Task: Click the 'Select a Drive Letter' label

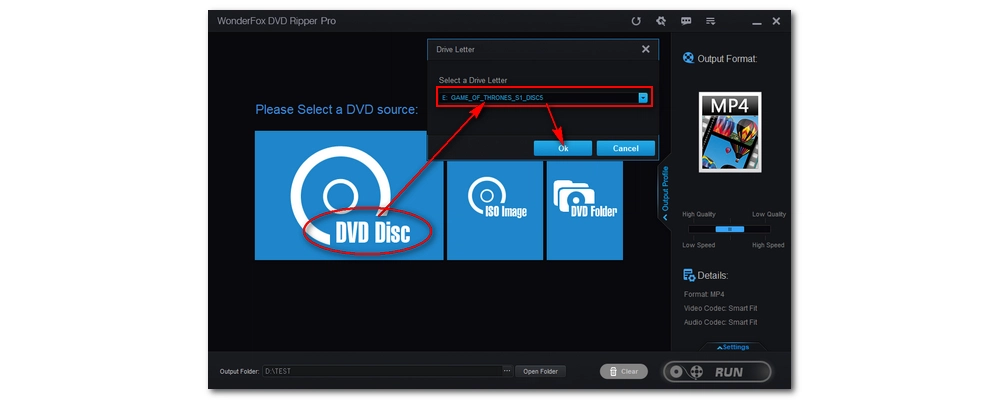Action: pos(473,80)
